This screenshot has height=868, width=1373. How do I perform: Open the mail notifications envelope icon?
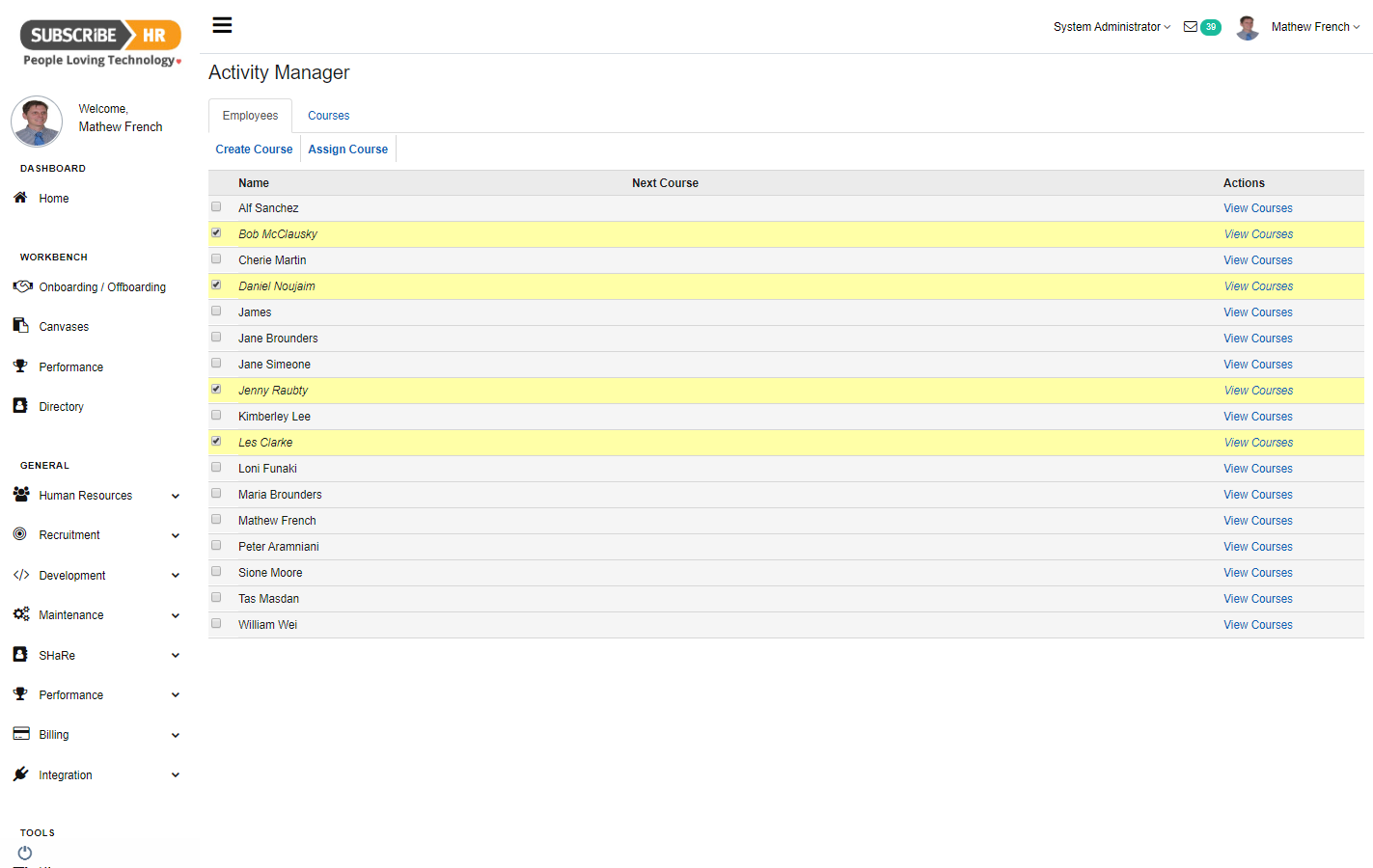point(1190,27)
